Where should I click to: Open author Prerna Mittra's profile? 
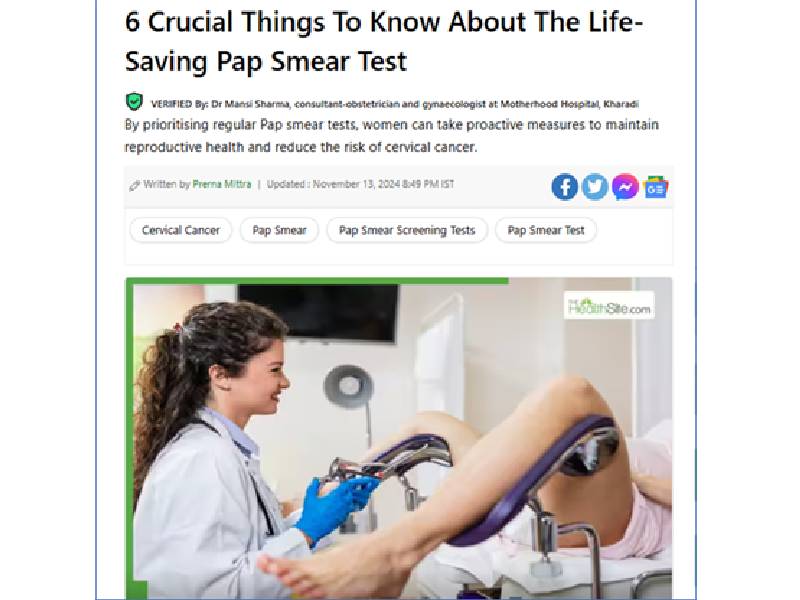tap(222, 184)
